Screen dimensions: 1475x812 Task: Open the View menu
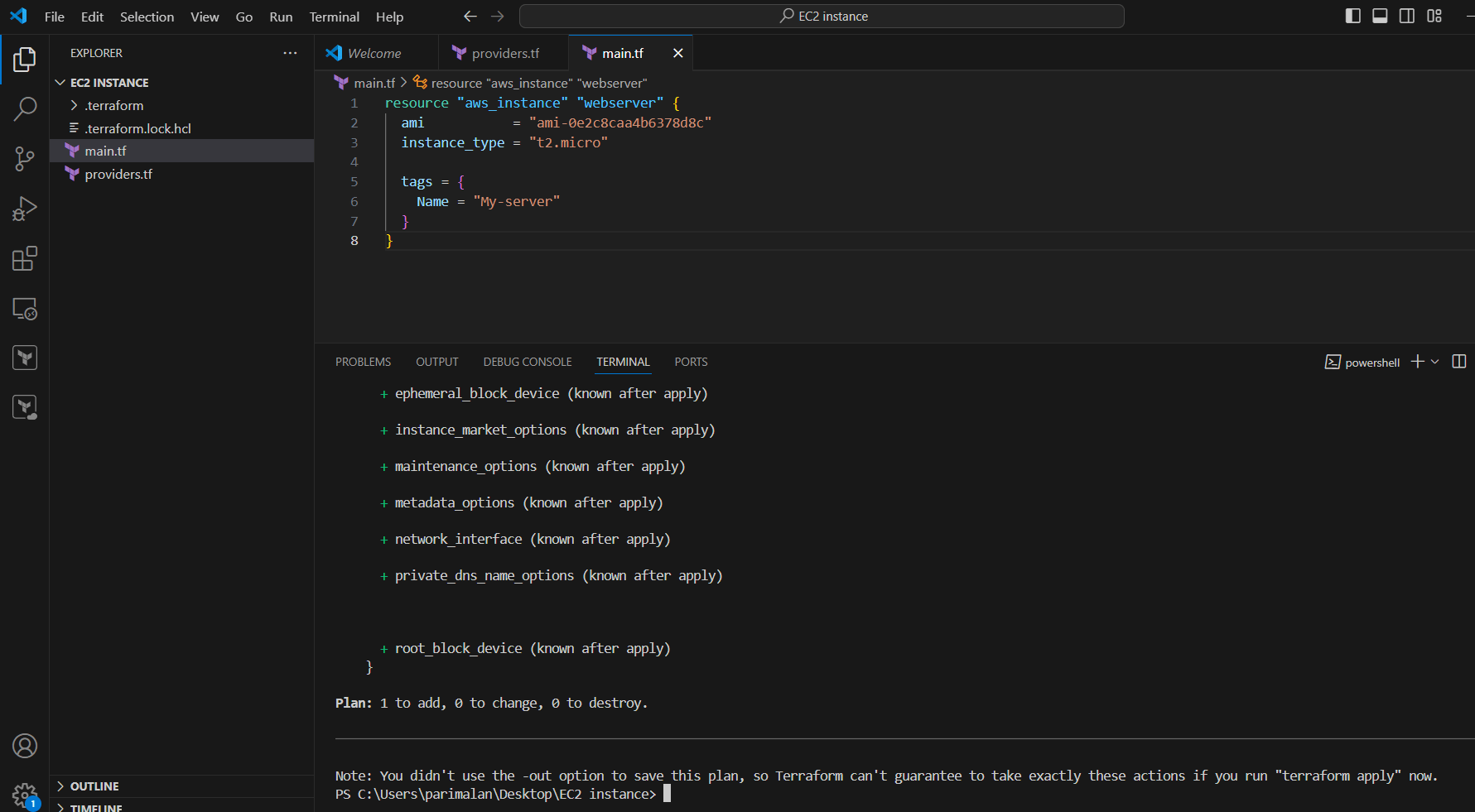205,17
